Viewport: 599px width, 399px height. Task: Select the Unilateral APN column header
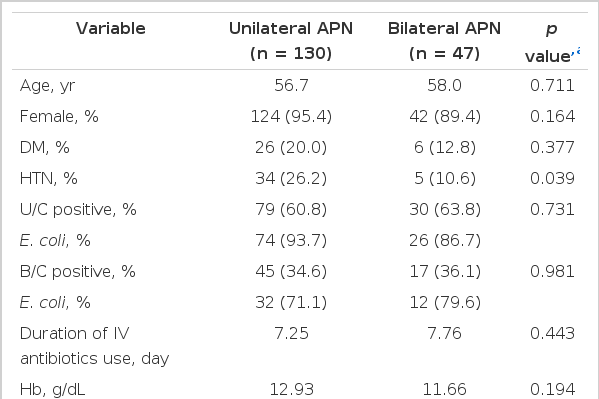[291, 41]
